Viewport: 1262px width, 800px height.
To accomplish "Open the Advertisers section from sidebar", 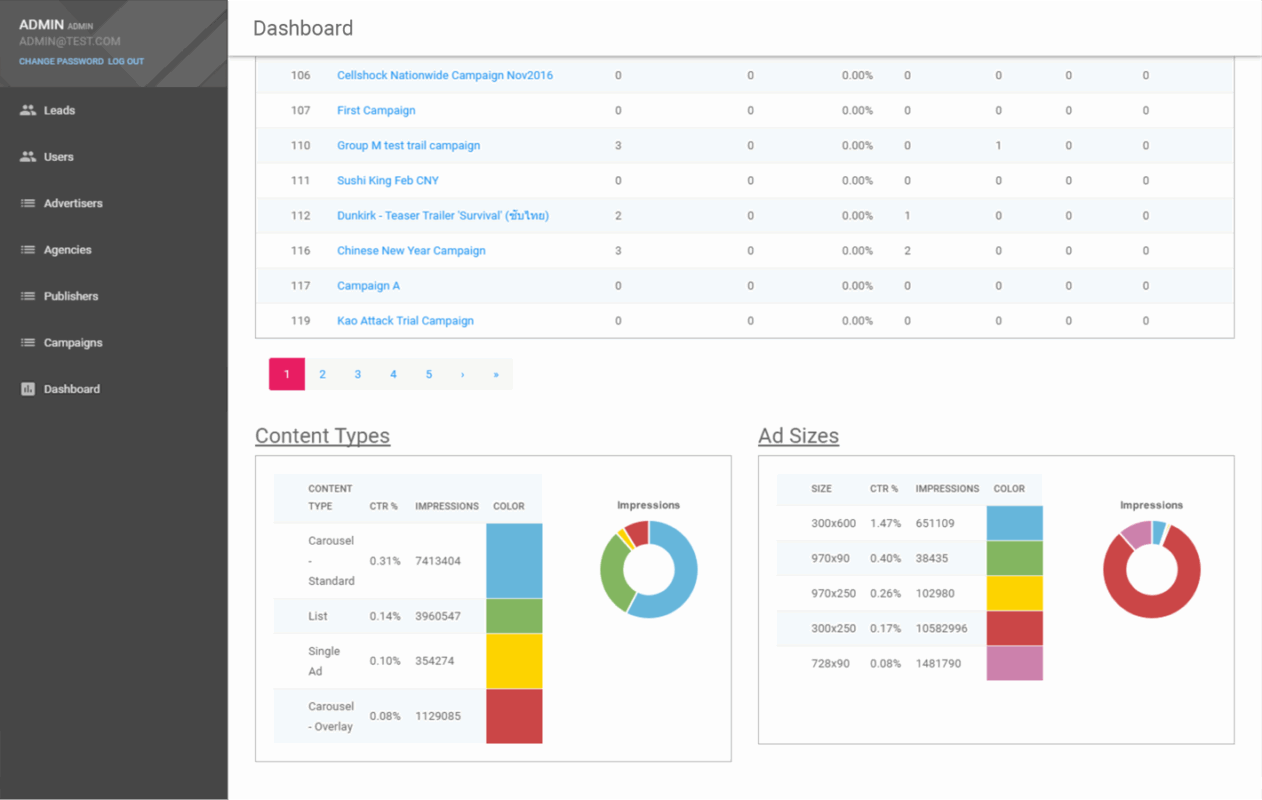I will [73, 203].
